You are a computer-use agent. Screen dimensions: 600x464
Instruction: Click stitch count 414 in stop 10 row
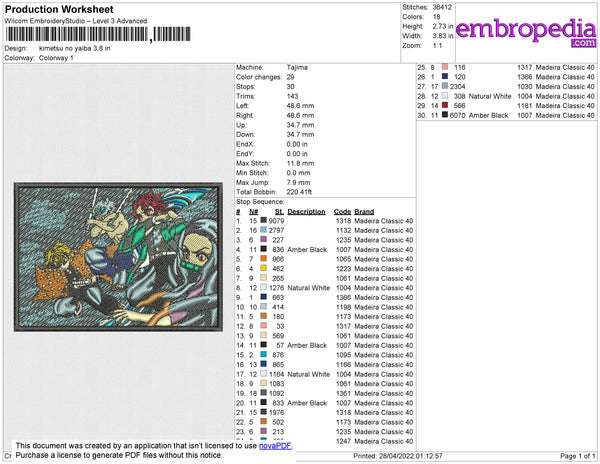(278, 307)
